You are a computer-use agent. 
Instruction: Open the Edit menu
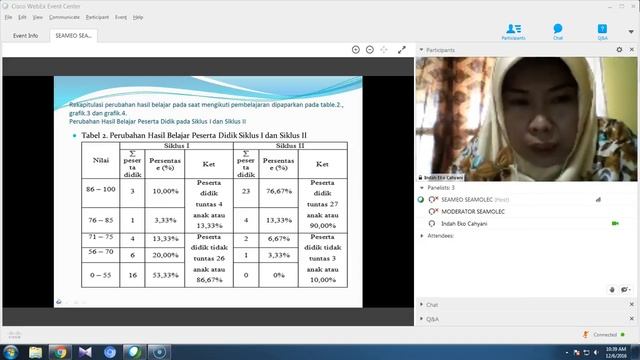(x=22, y=17)
